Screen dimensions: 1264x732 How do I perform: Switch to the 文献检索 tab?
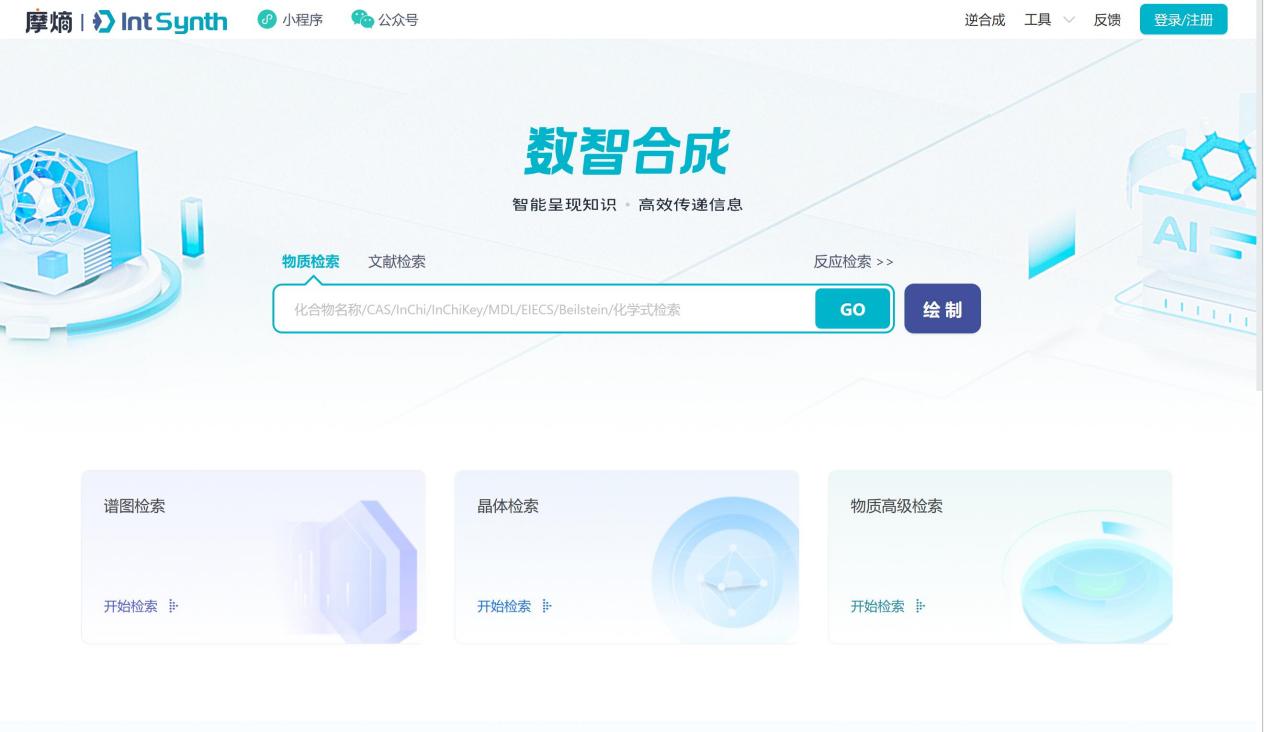tap(397, 261)
